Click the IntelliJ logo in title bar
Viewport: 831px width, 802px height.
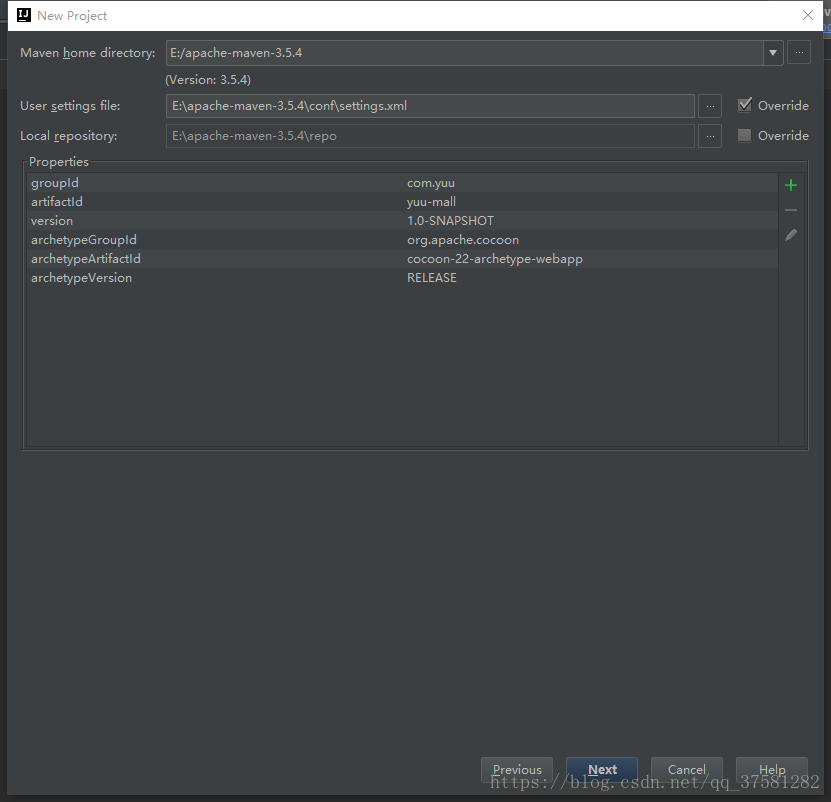24,15
